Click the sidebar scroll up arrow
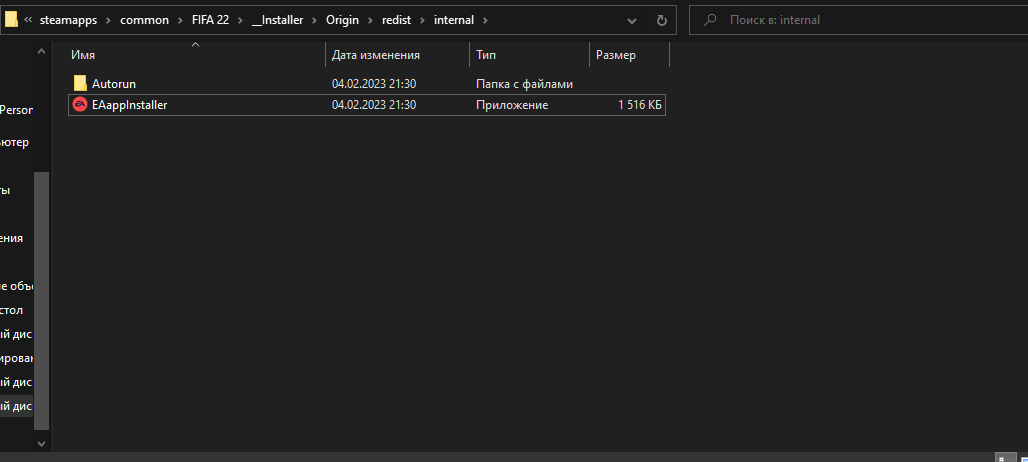The height and width of the screenshot is (462, 1028). pyautogui.click(x=41, y=51)
